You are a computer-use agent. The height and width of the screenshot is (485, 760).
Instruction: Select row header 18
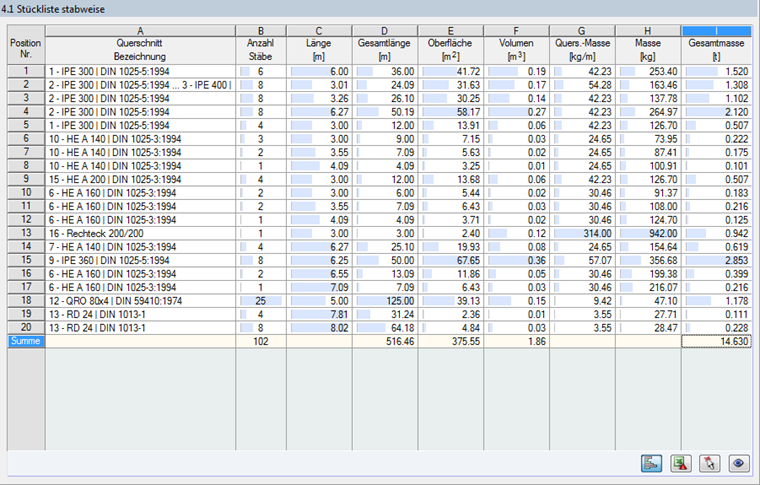point(26,301)
